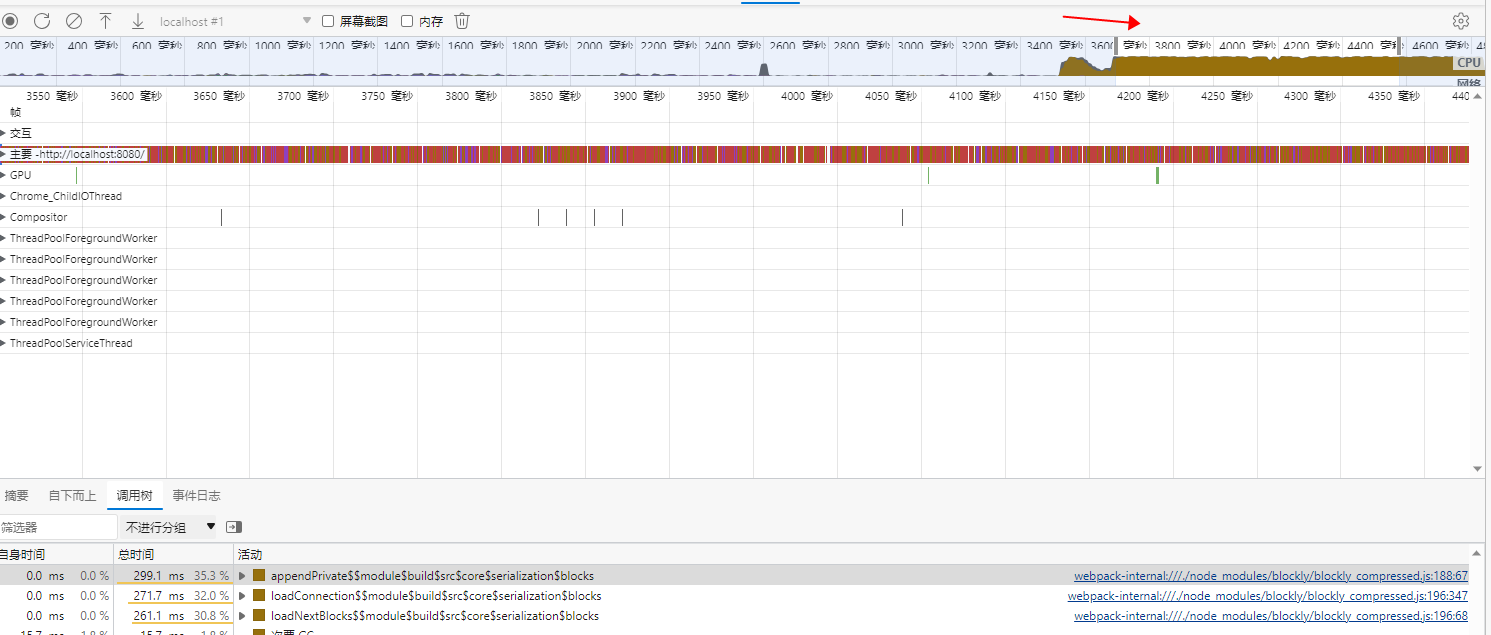This screenshot has height=635, width=1491.
Task: Click the heaviest stack icon beside grouping dropdown
Action: [236, 527]
